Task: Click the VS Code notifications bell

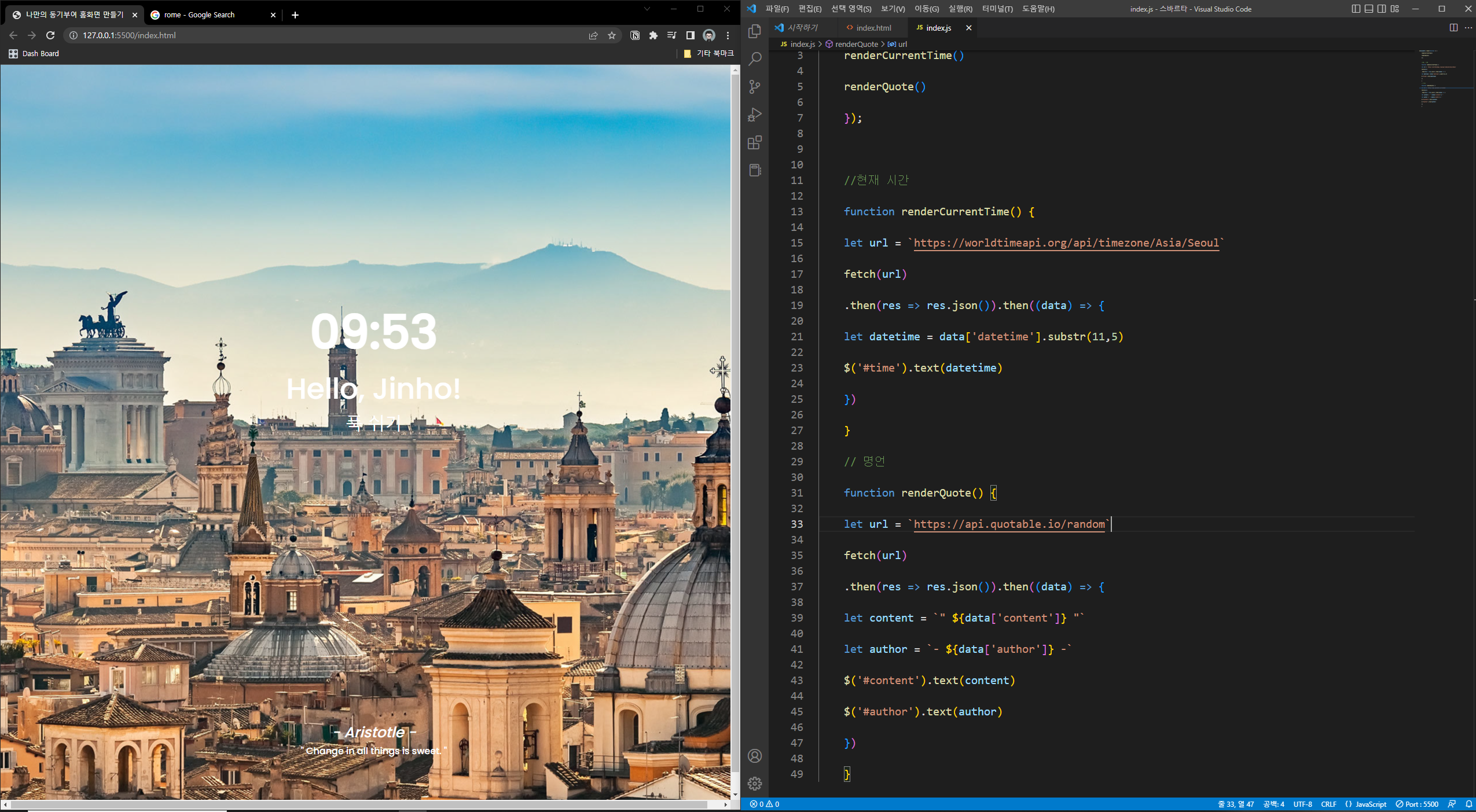Action: tap(1469, 804)
